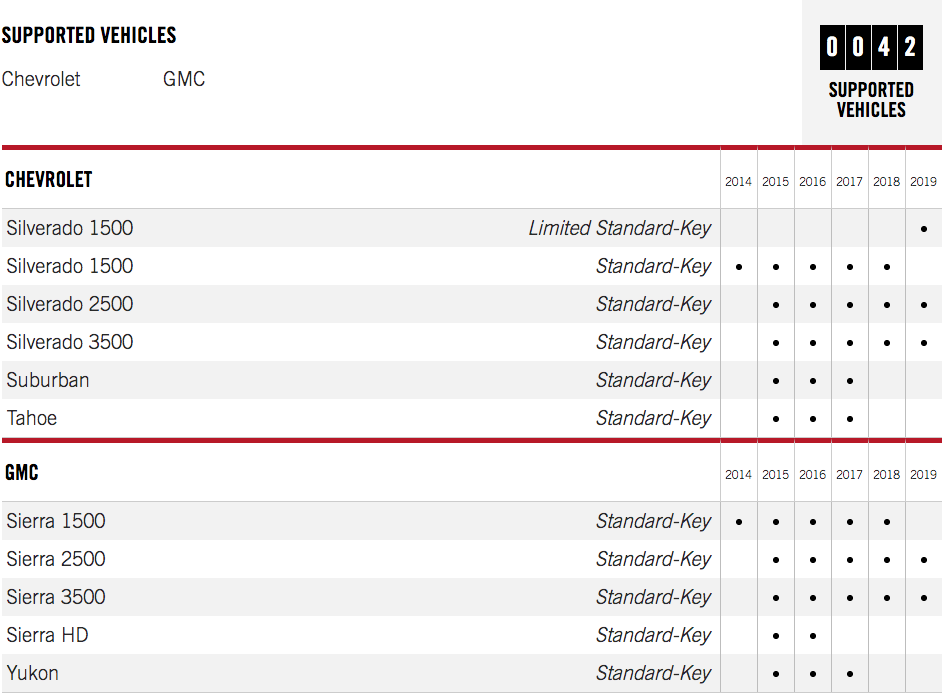Click the 2014 year header in Chevrolet section

pos(738,182)
